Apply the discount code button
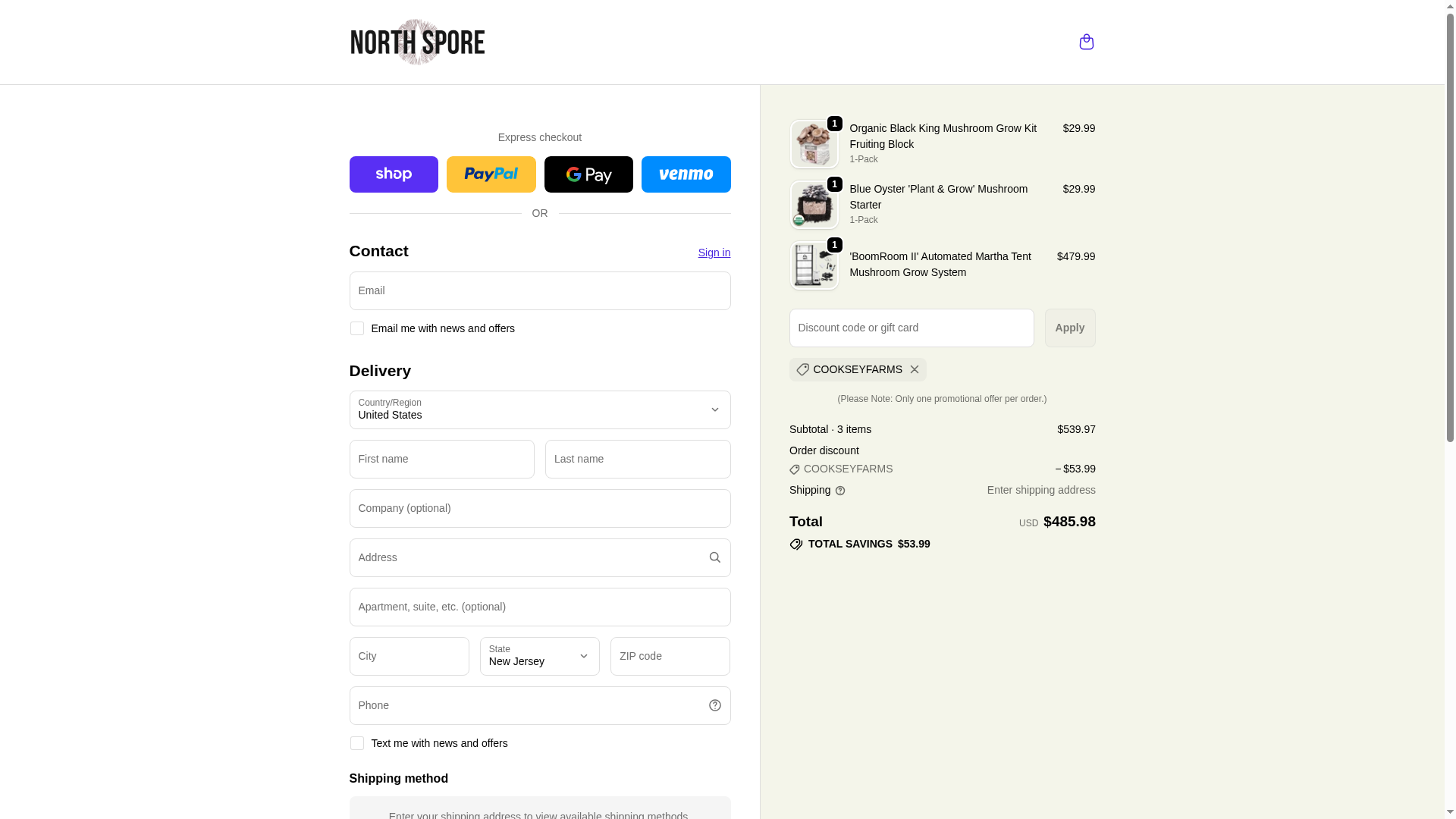This screenshot has height=819, width=1456. coord(1070,328)
